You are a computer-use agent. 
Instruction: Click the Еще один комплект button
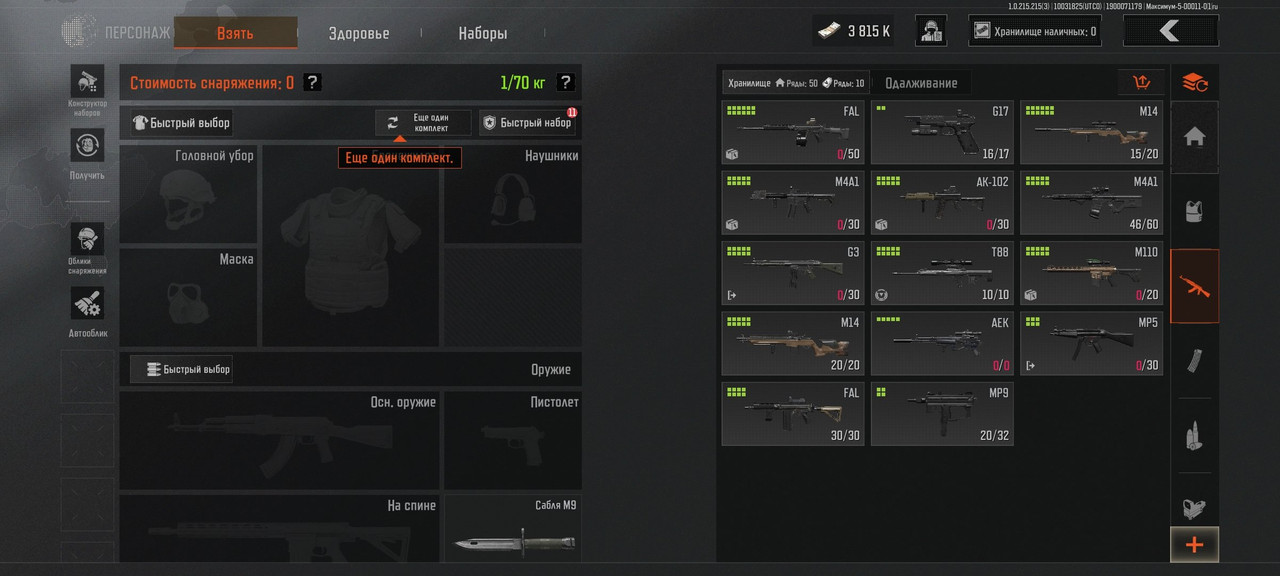pyautogui.click(x=423, y=123)
